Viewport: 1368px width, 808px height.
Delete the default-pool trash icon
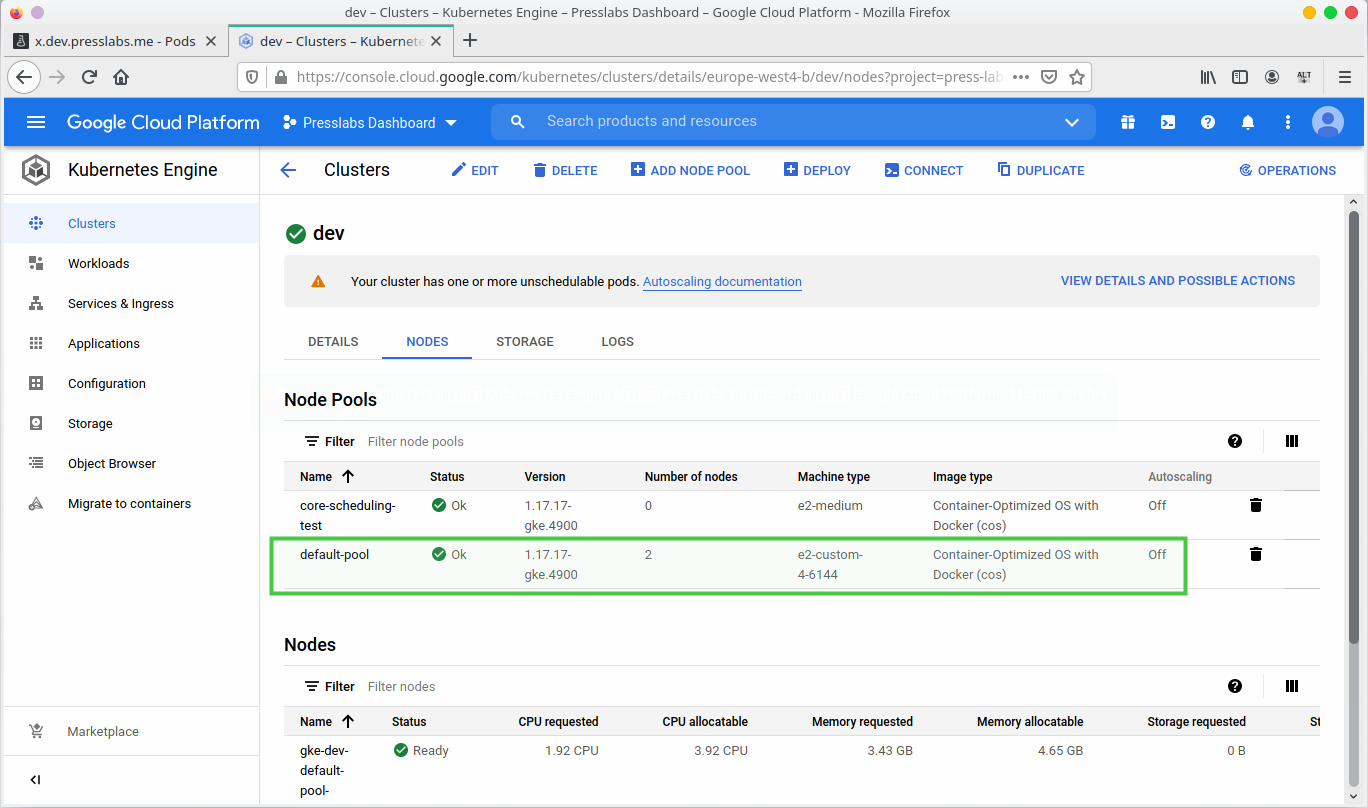pos(1256,554)
